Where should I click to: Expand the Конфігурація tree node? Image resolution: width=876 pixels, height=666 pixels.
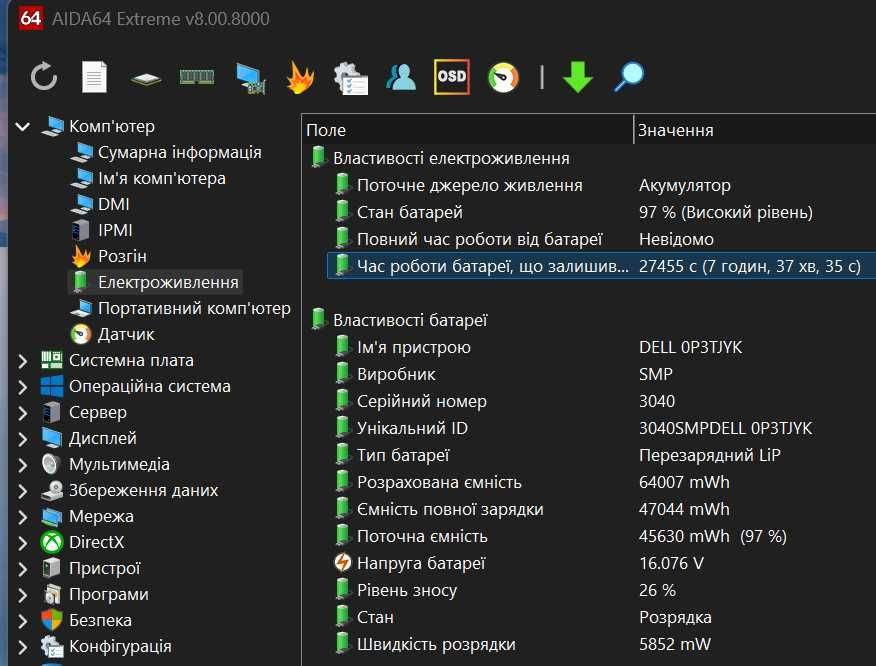22,646
